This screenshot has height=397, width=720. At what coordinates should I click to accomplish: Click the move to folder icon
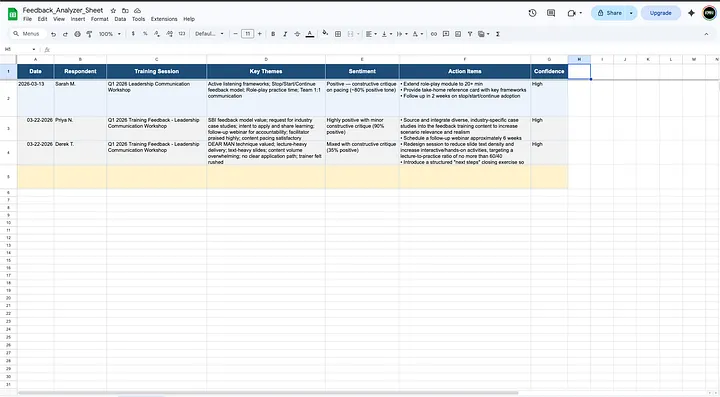125,10
